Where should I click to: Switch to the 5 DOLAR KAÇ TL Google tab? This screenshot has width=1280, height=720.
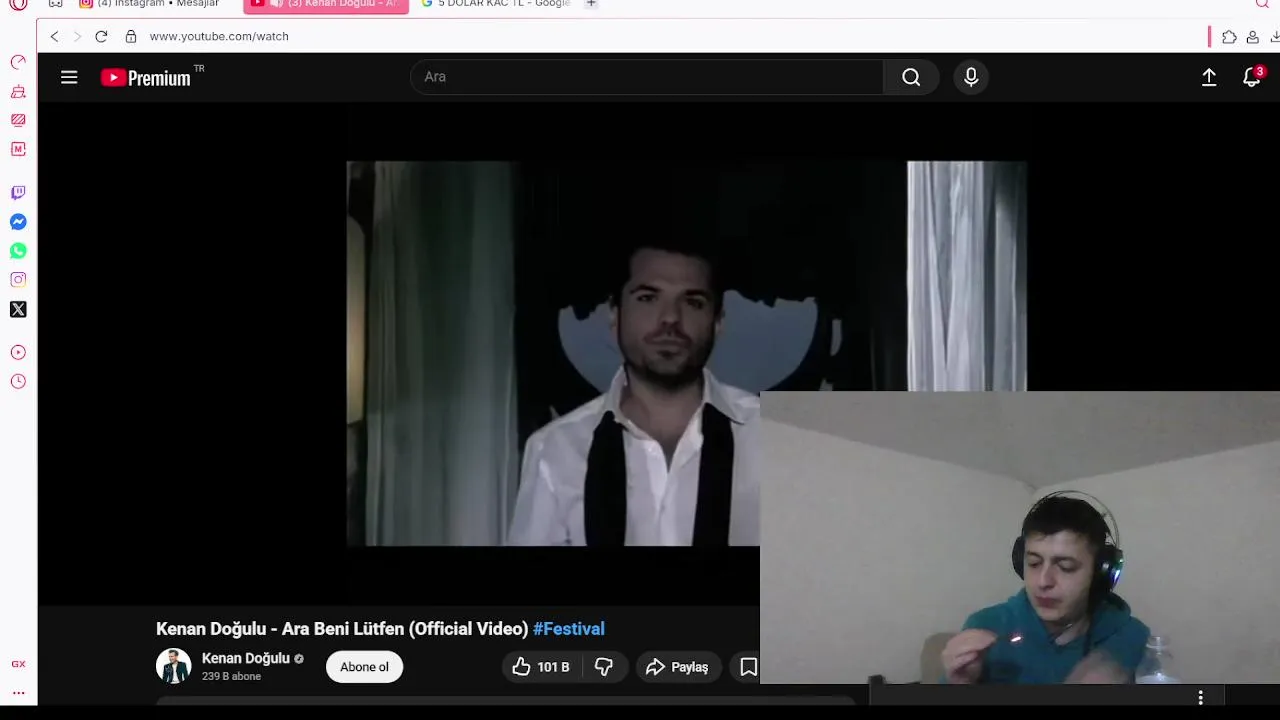(497, 4)
